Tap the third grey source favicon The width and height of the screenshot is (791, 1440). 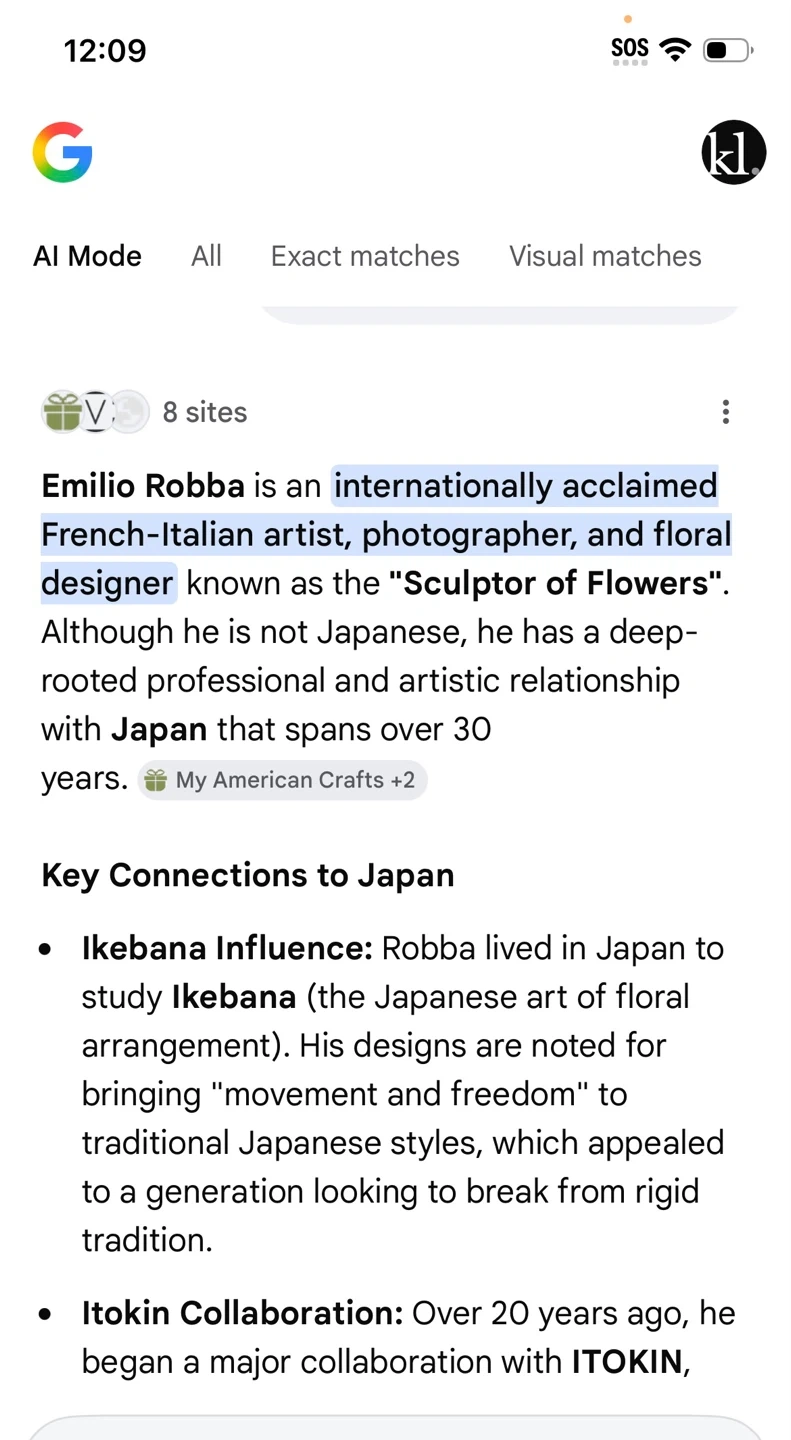[x=130, y=412]
